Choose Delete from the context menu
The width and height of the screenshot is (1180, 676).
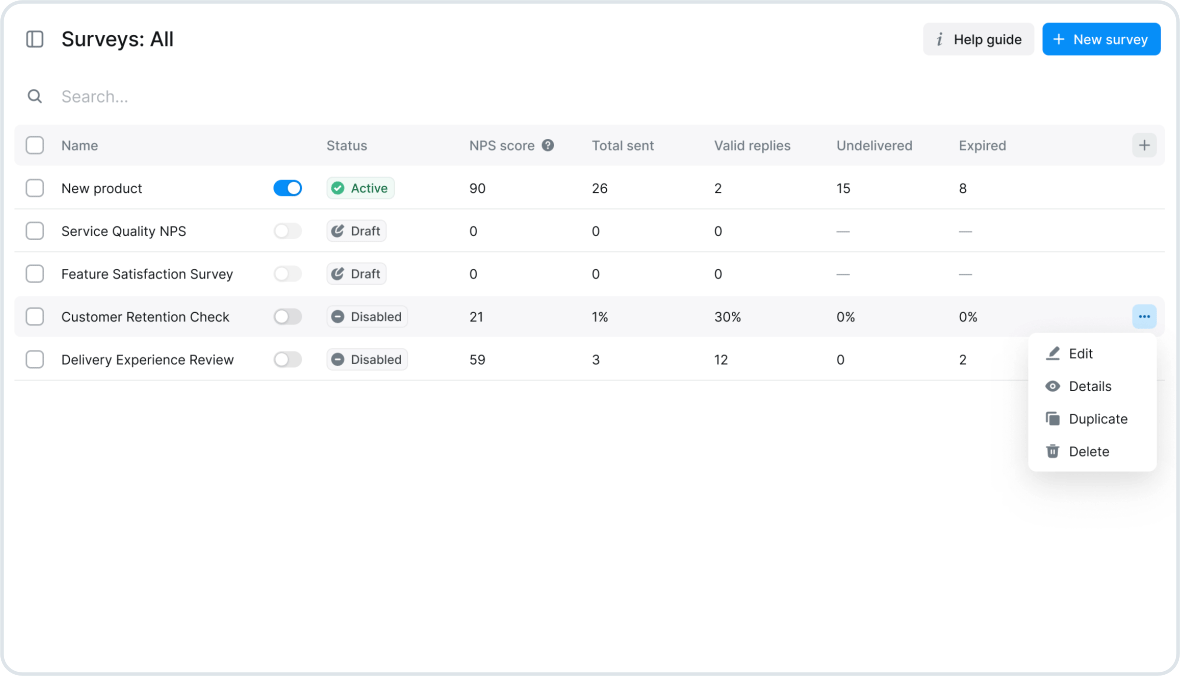point(1092,452)
